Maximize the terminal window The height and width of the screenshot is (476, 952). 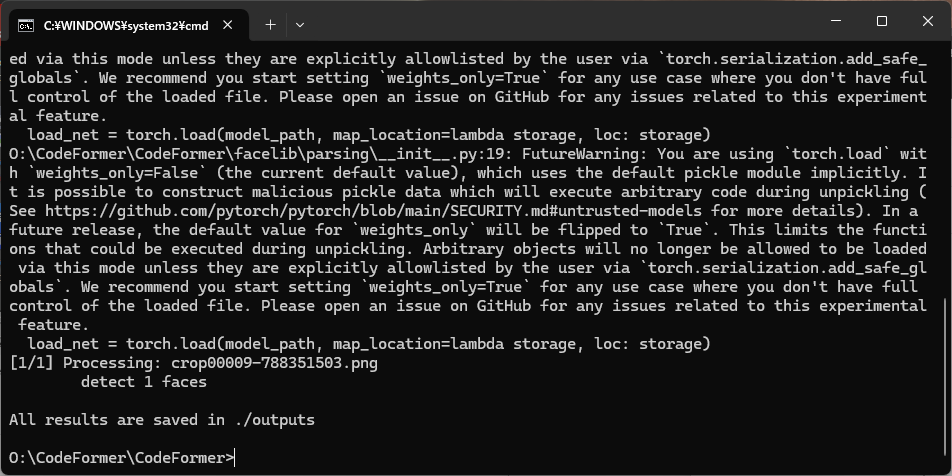coord(882,21)
